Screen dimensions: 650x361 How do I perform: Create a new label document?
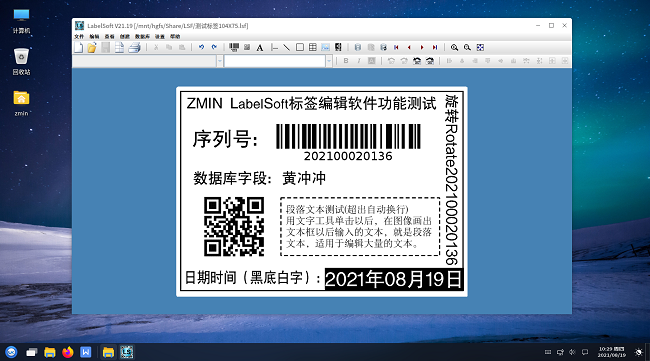78,48
